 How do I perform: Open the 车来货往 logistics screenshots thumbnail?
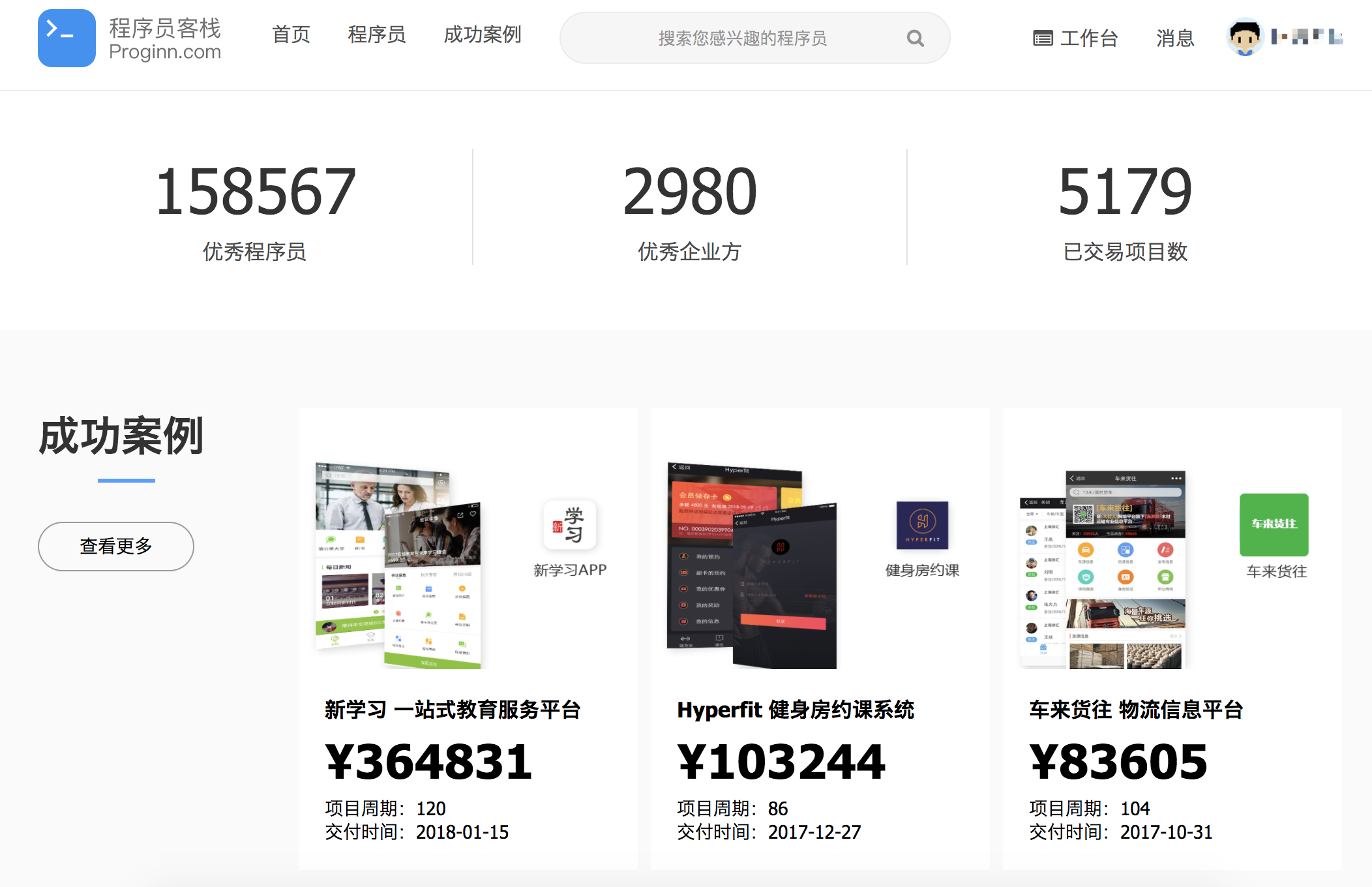click(x=1102, y=569)
